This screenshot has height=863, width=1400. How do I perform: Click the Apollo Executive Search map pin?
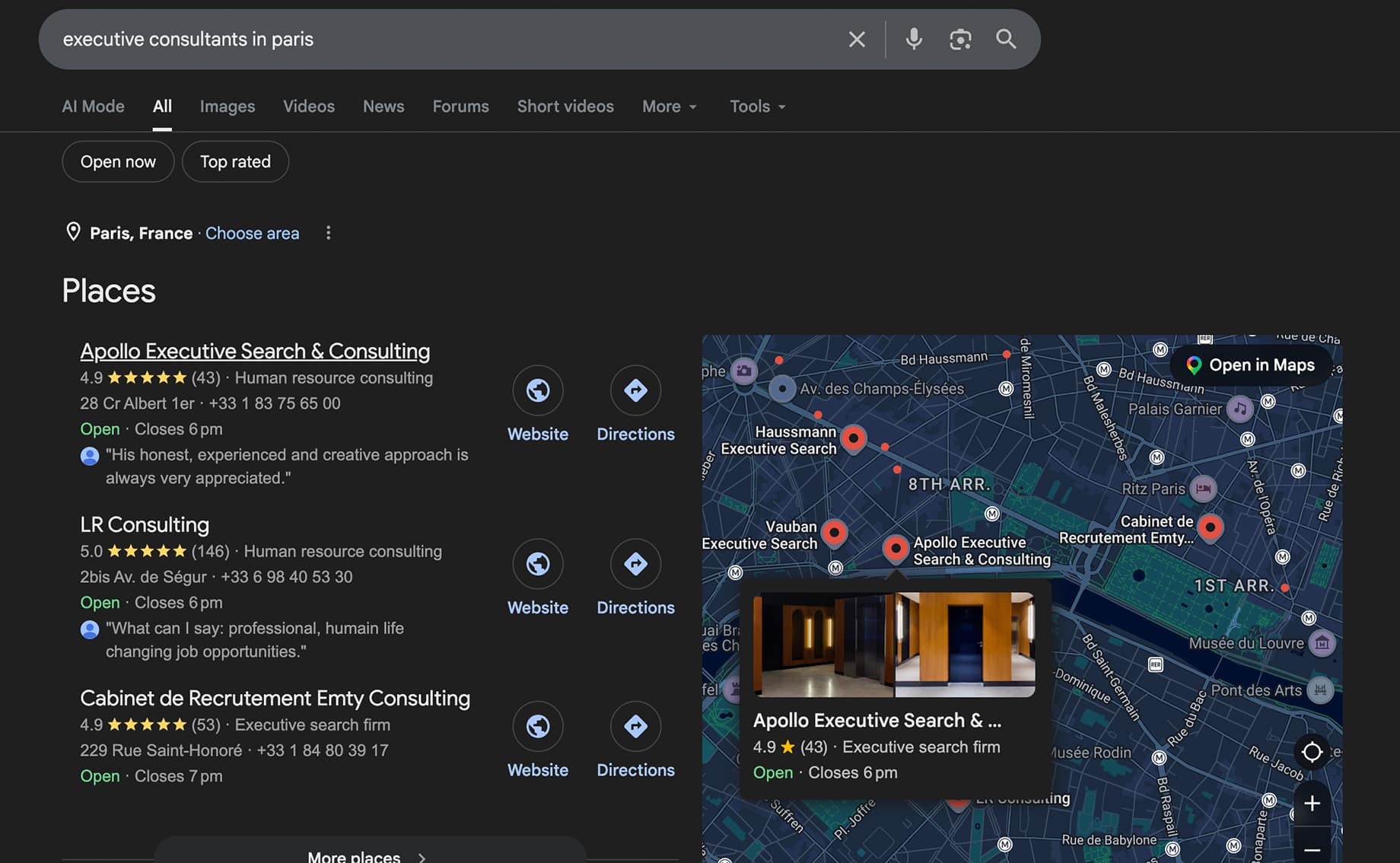(896, 548)
